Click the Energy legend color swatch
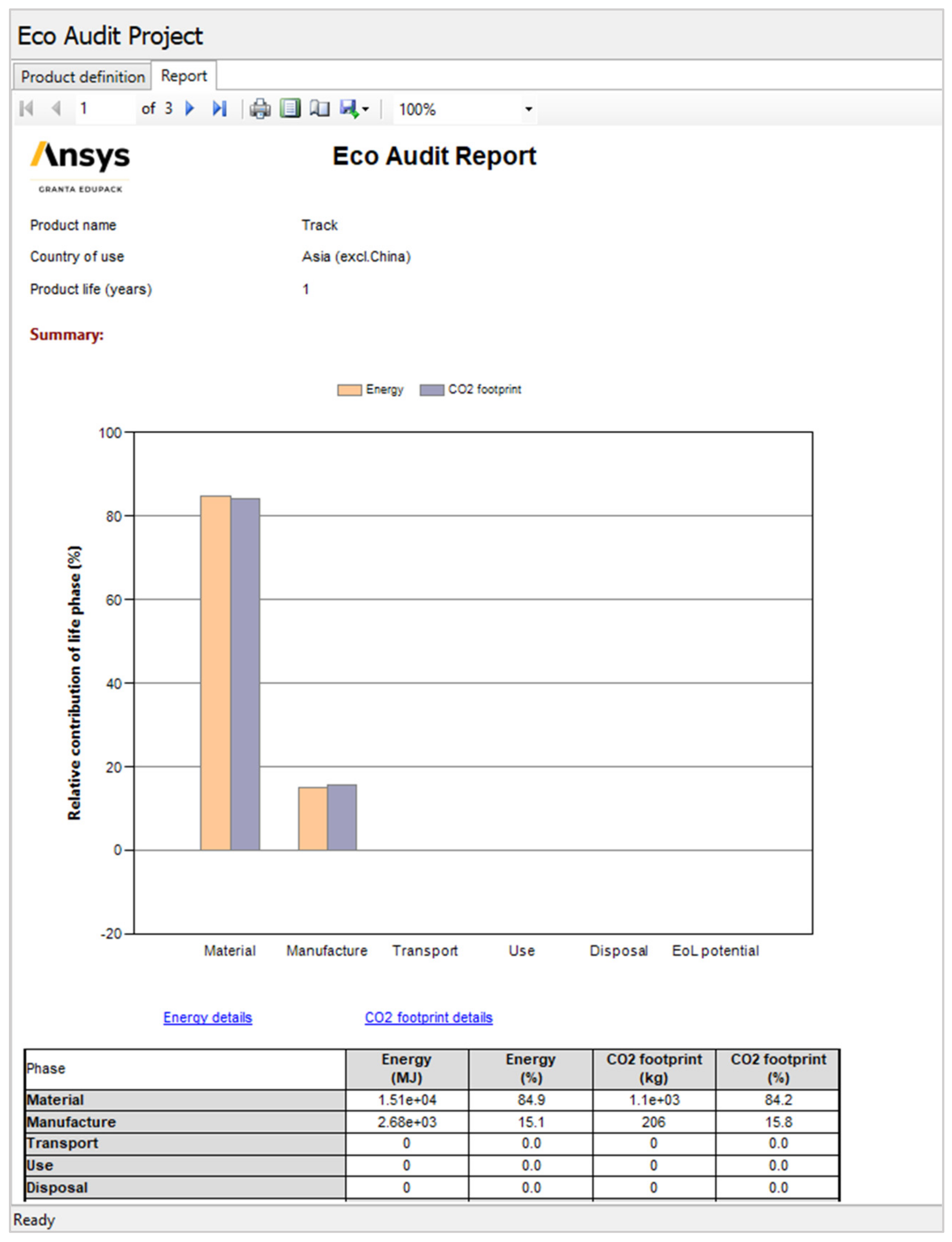The image size is (952, 1242). coord(349,390)
